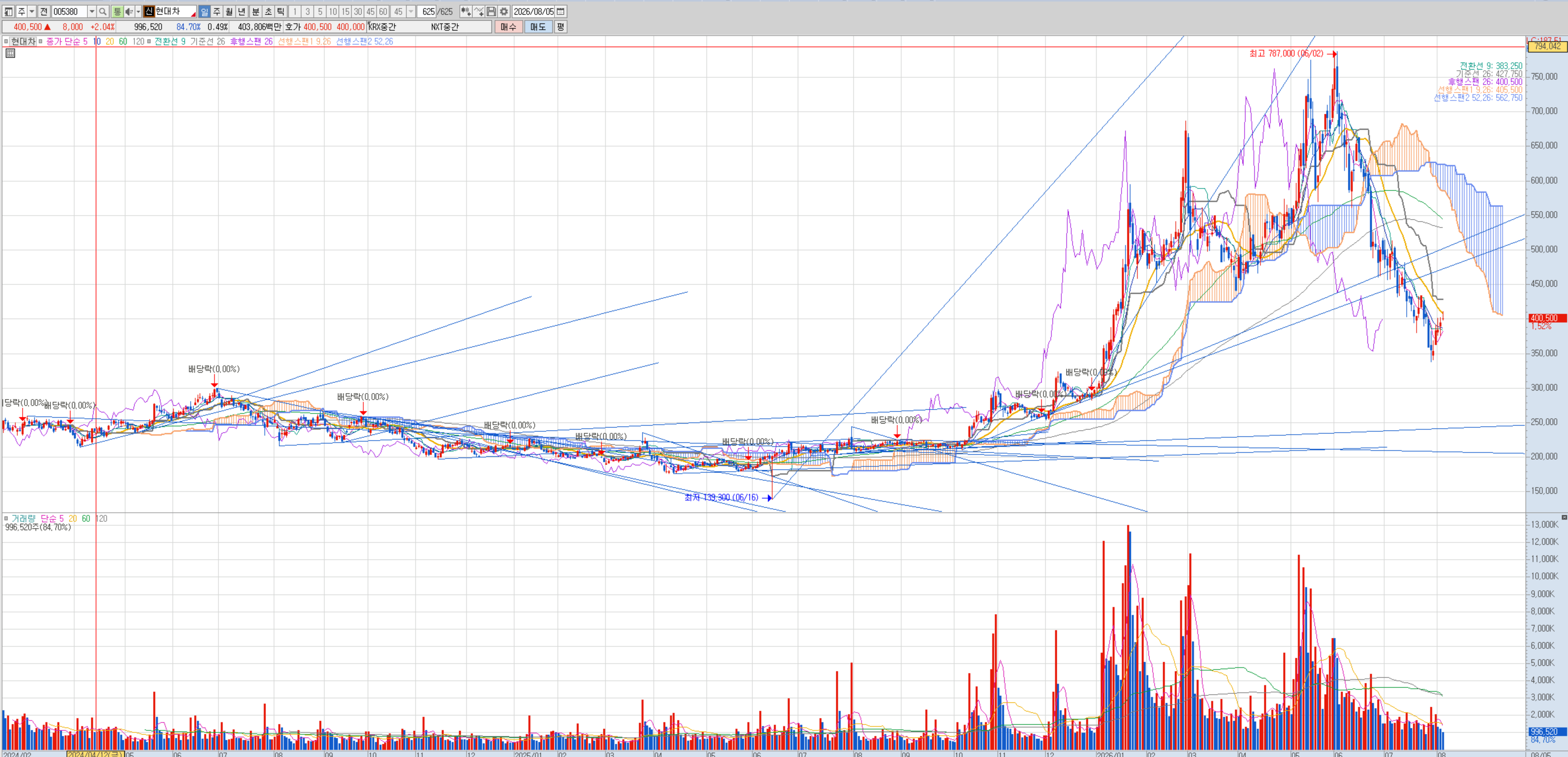The width and height of the screenshot is (1568, 757).
Task: Click the red 400,500 current price axis tag
Action: click(x=1547, y=318)
